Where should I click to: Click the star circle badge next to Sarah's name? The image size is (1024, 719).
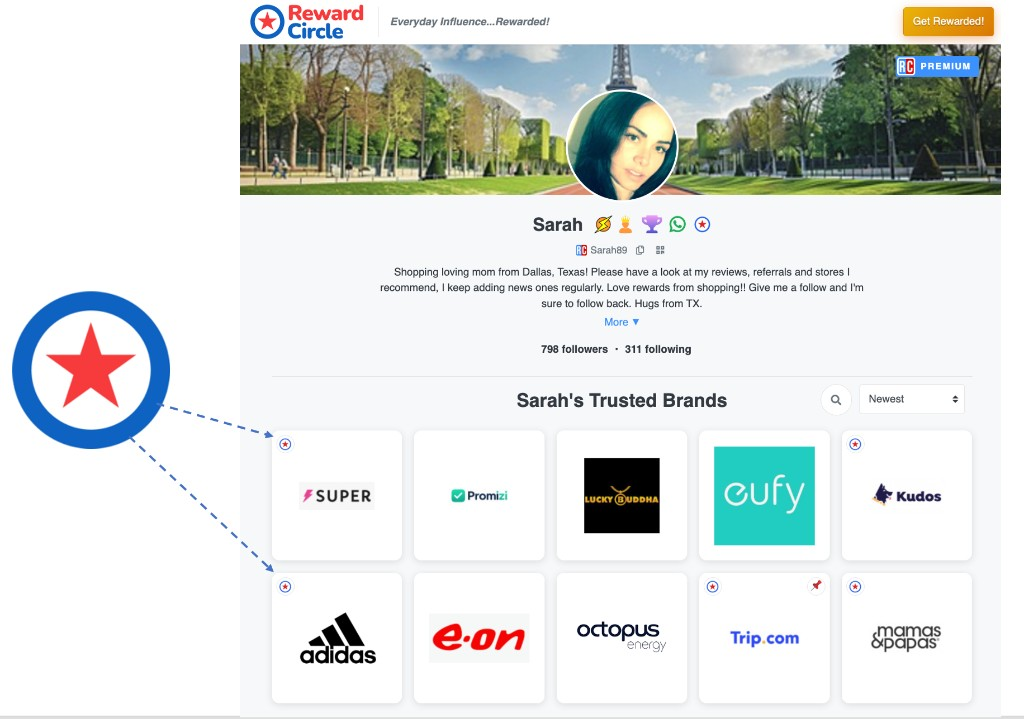702,225
